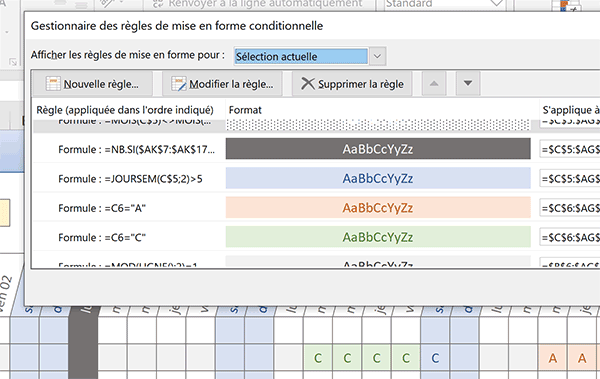Click the Format column header

click(245, 110)
